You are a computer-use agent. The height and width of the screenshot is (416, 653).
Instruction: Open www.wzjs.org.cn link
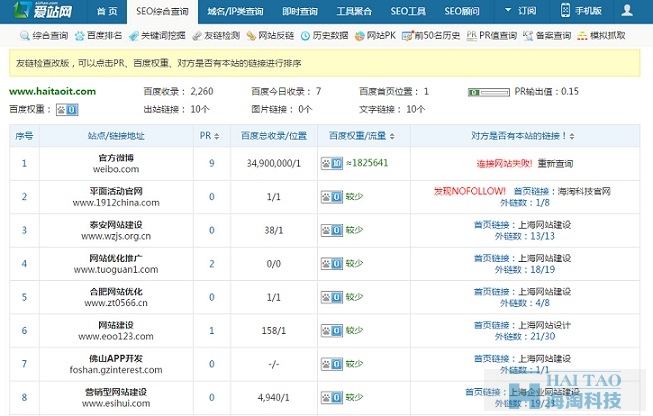(x=116, y=236)
